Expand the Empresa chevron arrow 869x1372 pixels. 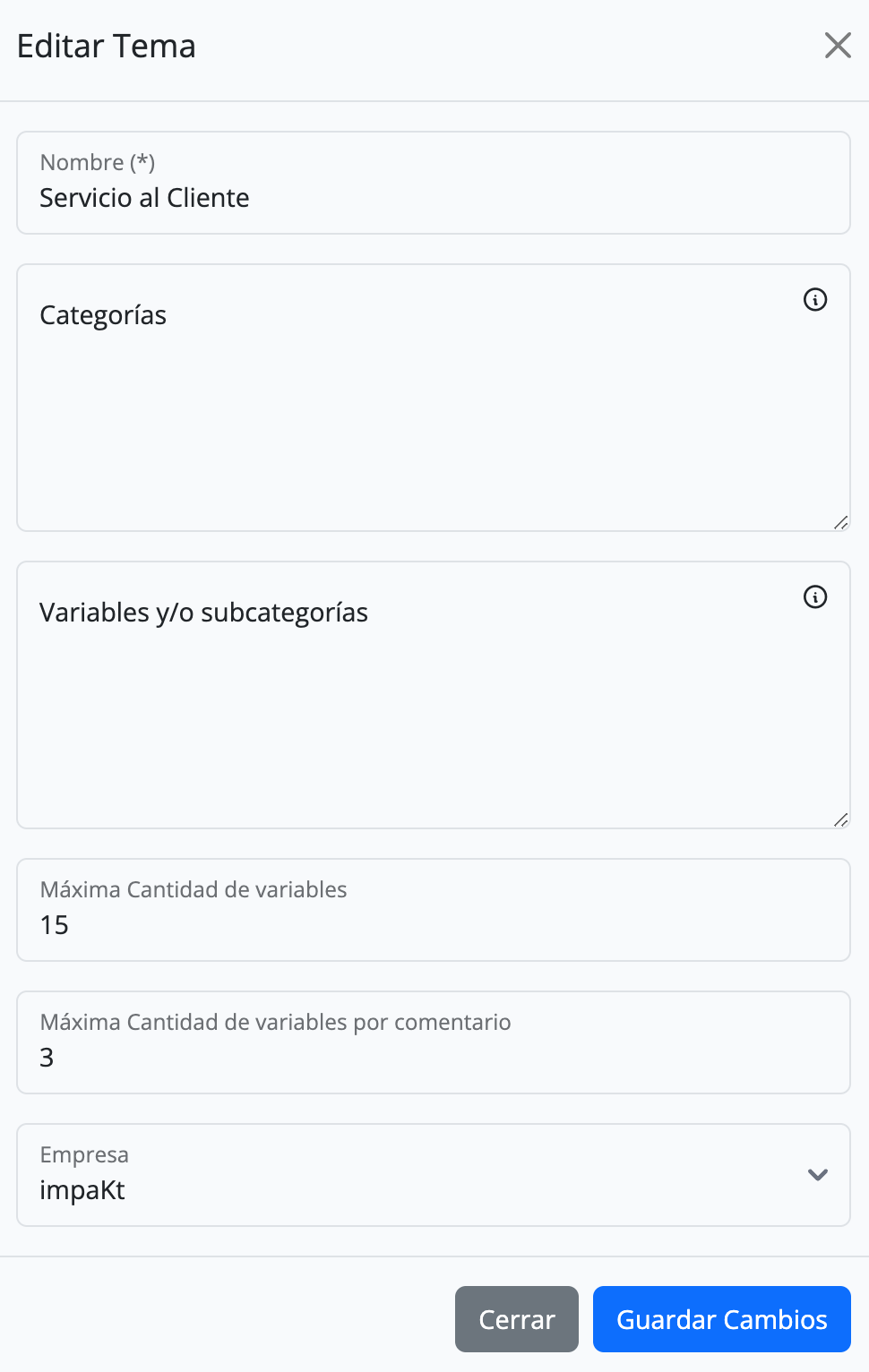(817, 1174)
